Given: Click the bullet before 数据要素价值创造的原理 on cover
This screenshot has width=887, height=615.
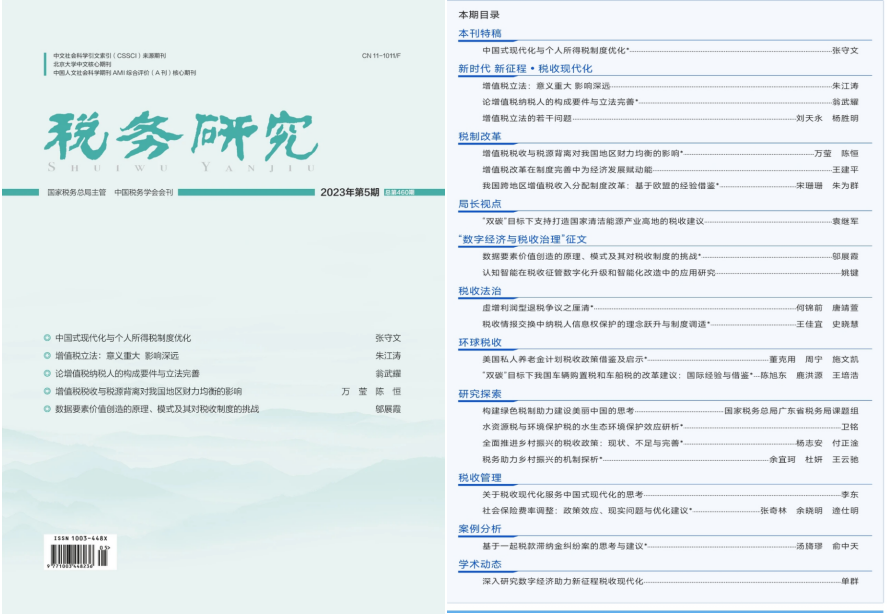Looking at the screenshot, I should point(48,409).
